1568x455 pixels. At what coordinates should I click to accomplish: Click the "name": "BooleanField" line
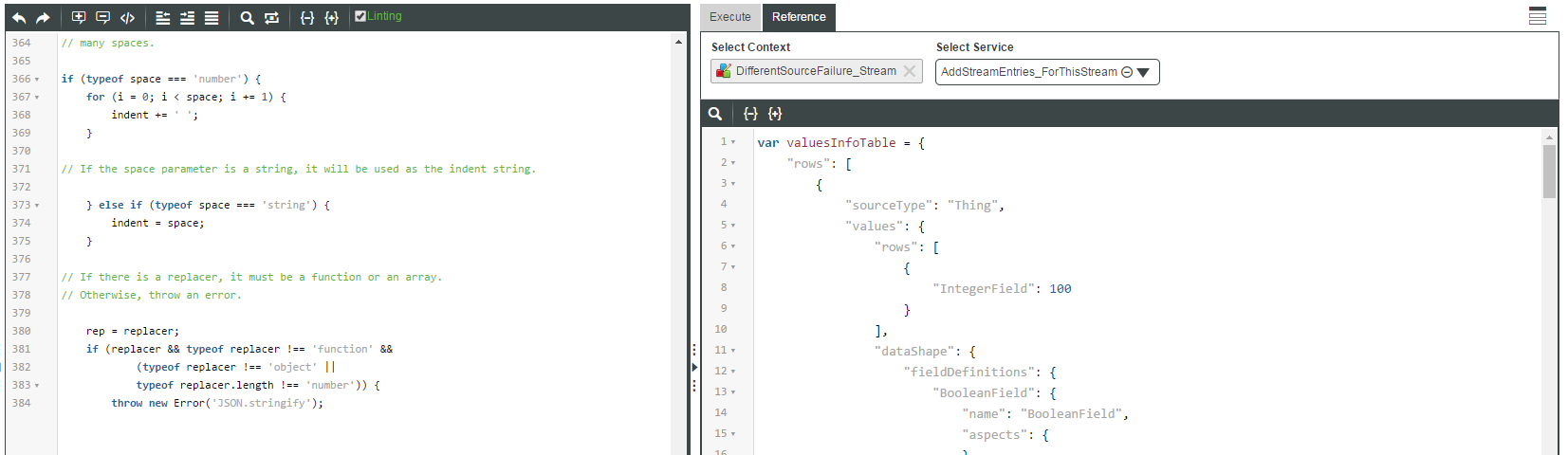[x=1045, y=413]
